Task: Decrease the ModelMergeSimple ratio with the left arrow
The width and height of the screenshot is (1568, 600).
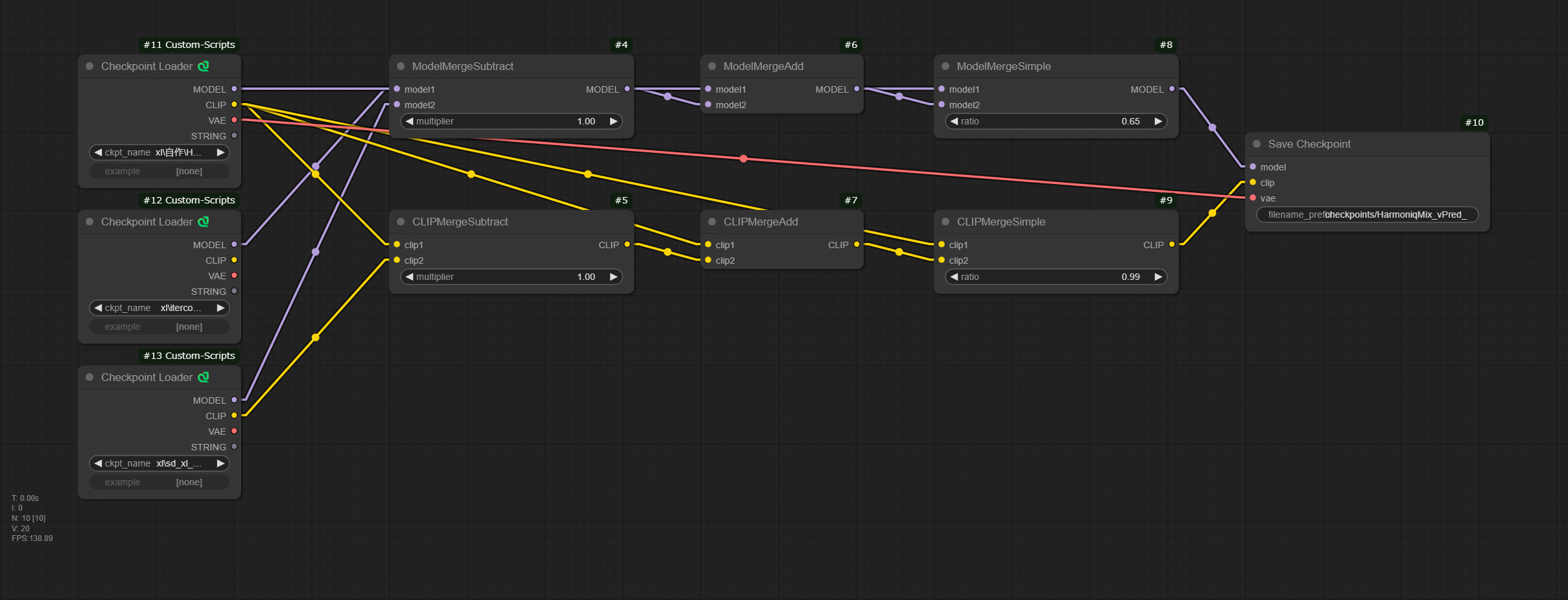Action: 954,121
